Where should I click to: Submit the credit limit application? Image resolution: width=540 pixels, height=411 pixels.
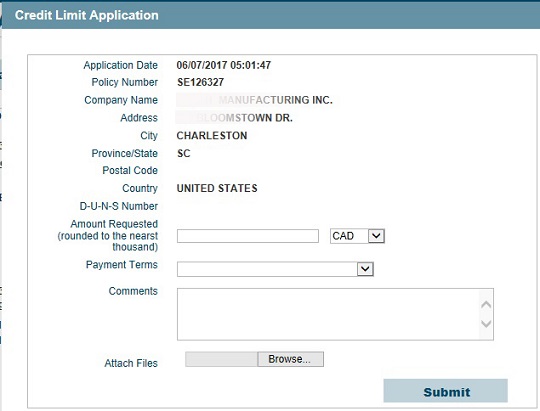[x=446, y=391]
